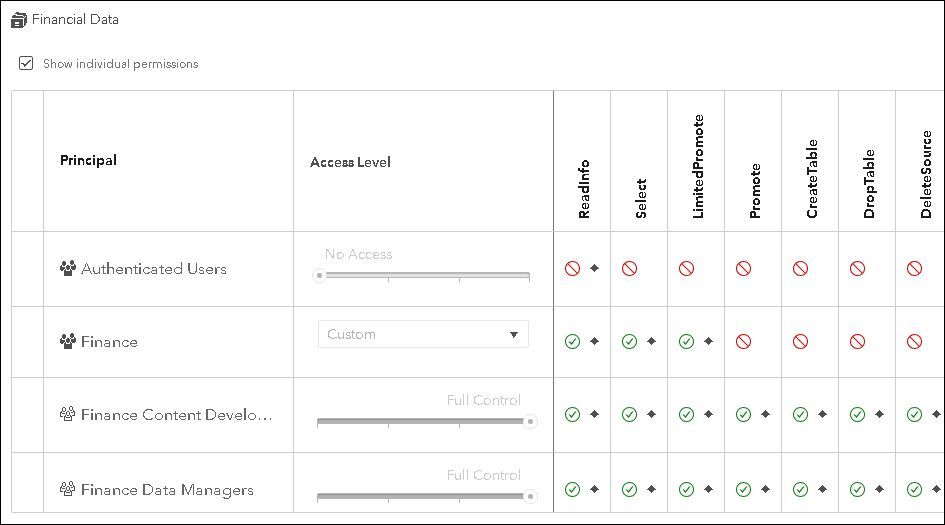Image resolution: width=945 pixels, height=525 pixels.
Task: Toggle Finance's LimitedPromote permission
Action: click(x=686, y=342)
